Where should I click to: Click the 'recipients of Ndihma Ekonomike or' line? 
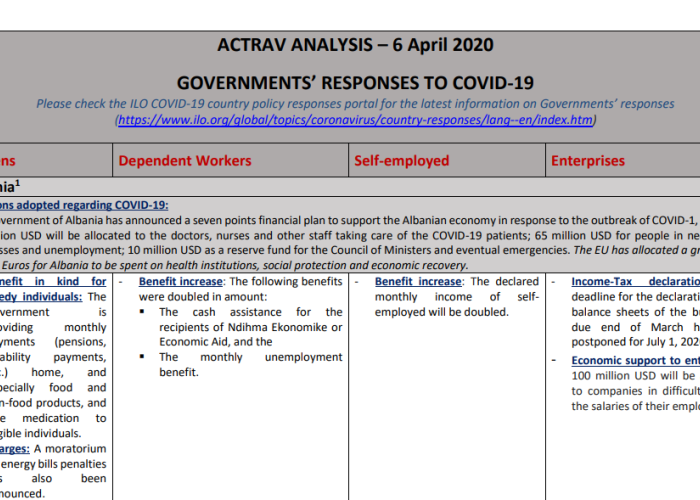251,327
